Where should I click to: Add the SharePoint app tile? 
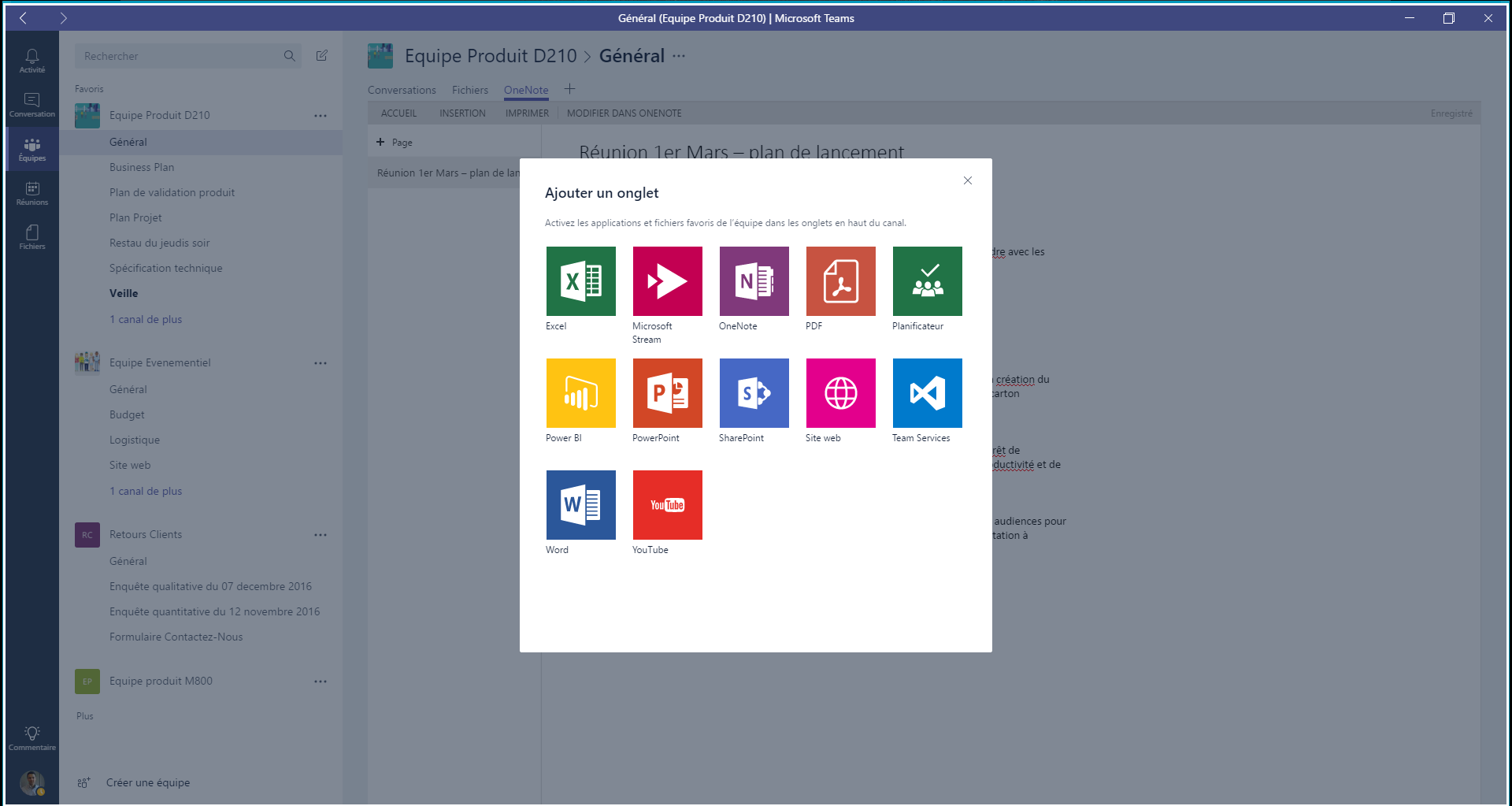(x=754, y=393)
